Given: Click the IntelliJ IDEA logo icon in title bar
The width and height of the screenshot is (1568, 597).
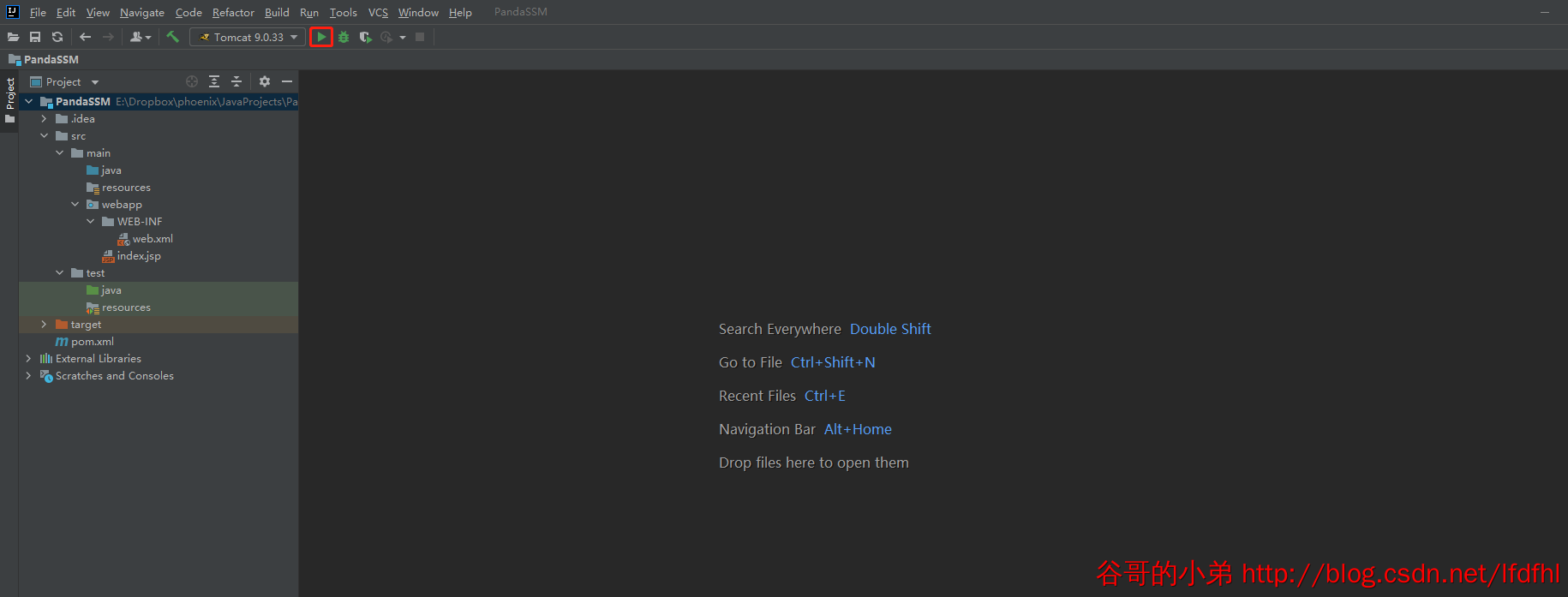Looking at the screenshot, I should (x=12, y=12).
